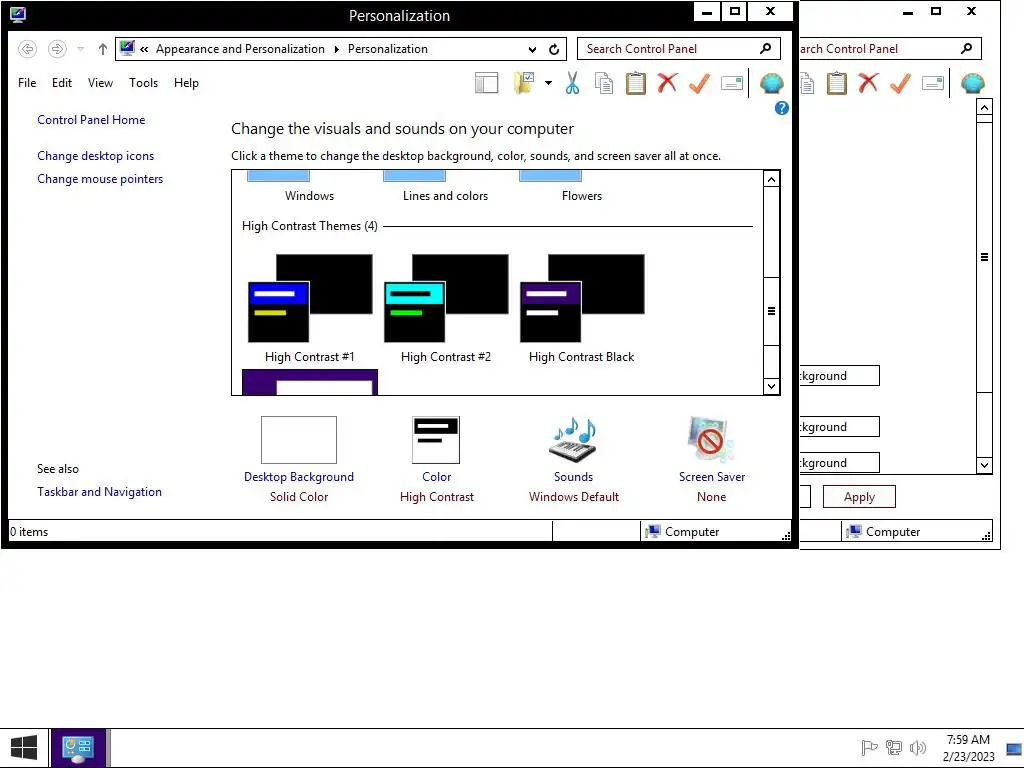Click the 0 items status bar text
The width and height of the screenshot is (1024, 768).
pyautogui.click(x=29, y=532)
